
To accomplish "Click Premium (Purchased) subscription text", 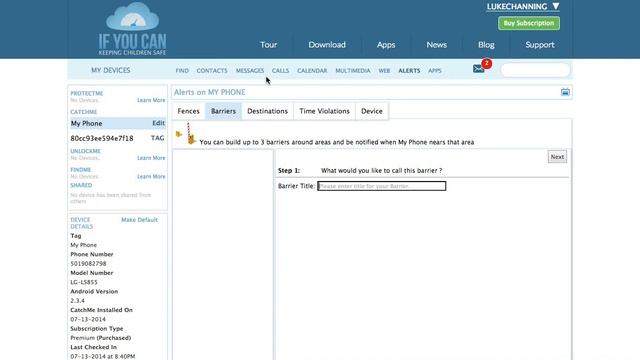I will [100, 338].
